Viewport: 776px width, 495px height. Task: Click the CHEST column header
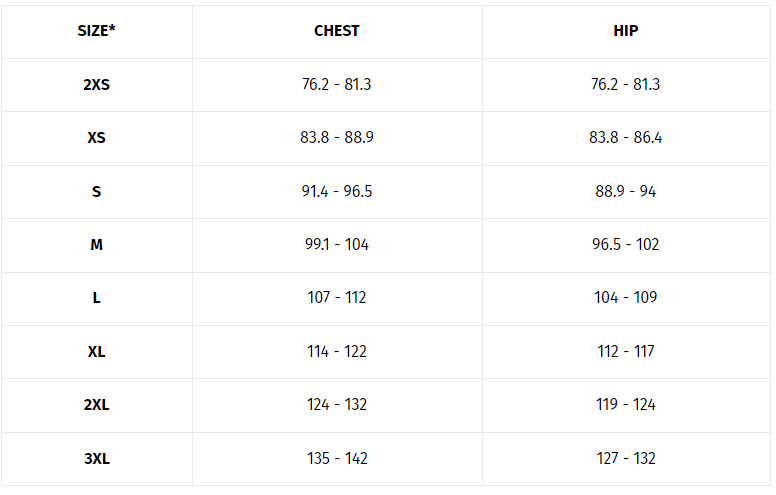tap(337, 31)
